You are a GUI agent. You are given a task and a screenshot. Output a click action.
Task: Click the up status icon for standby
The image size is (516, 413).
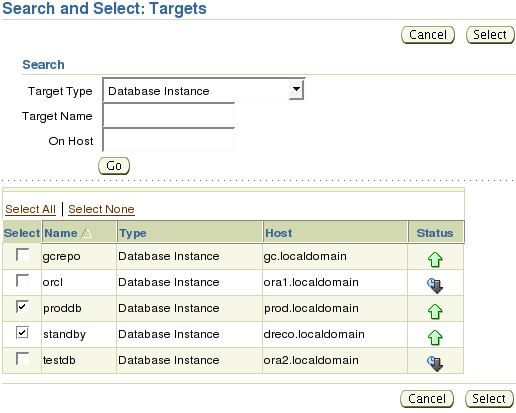(435, 337)
